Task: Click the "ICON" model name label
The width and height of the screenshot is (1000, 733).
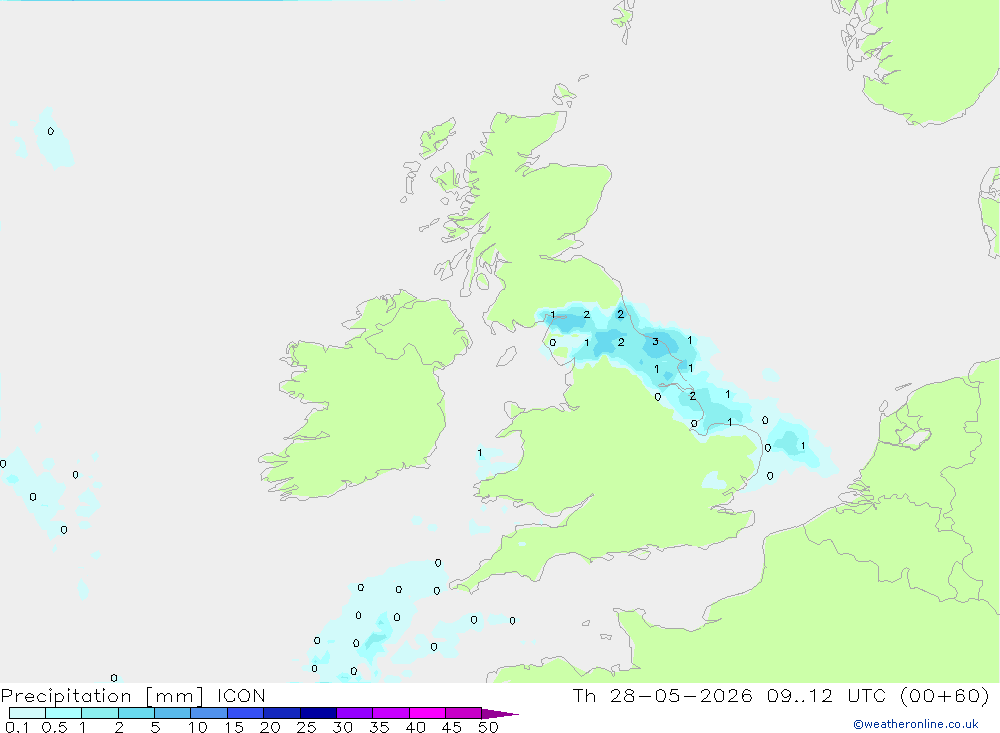Action: click(x=241, y=695)
